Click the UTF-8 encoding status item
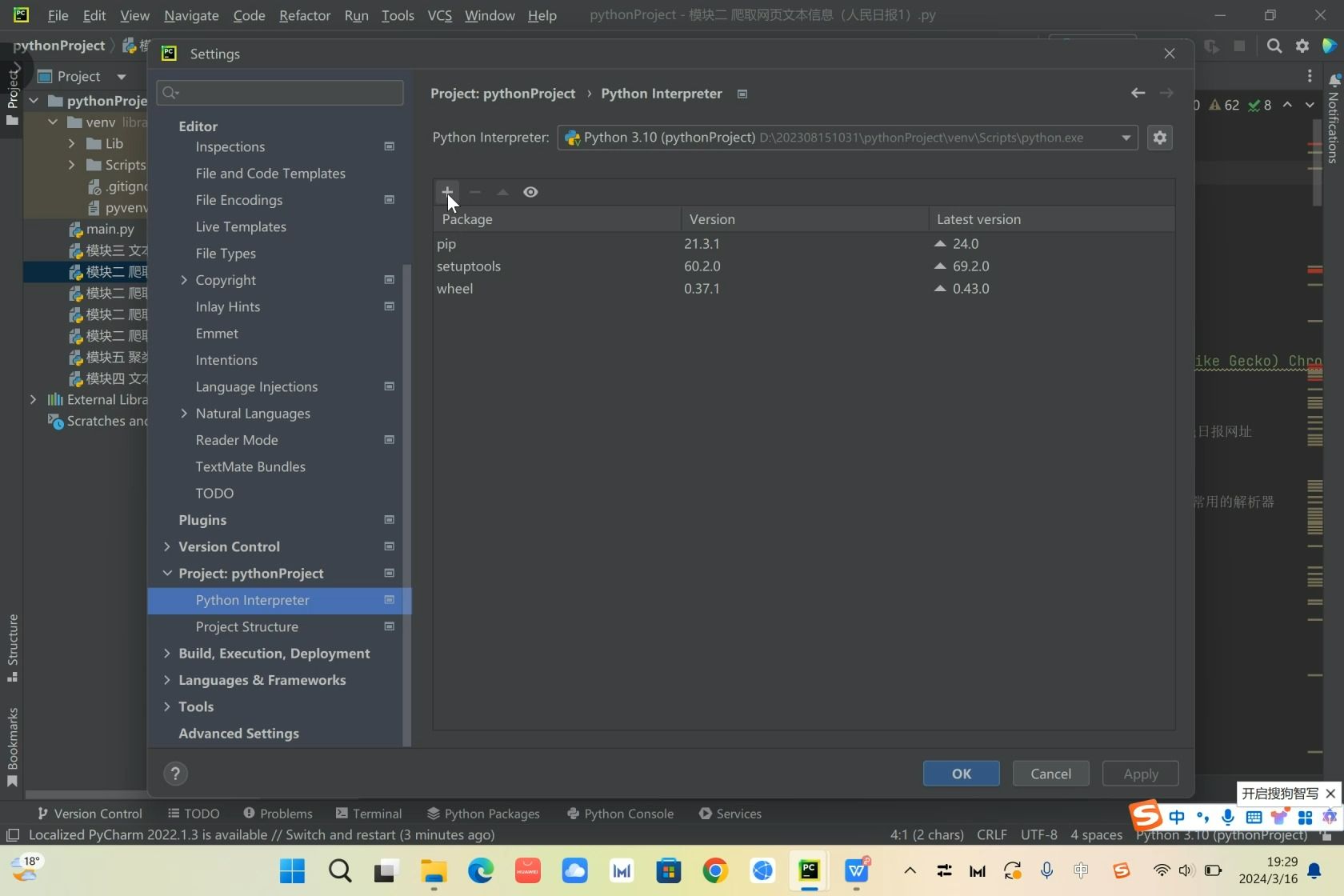 pyautogui.click(x=1038, y=835)
